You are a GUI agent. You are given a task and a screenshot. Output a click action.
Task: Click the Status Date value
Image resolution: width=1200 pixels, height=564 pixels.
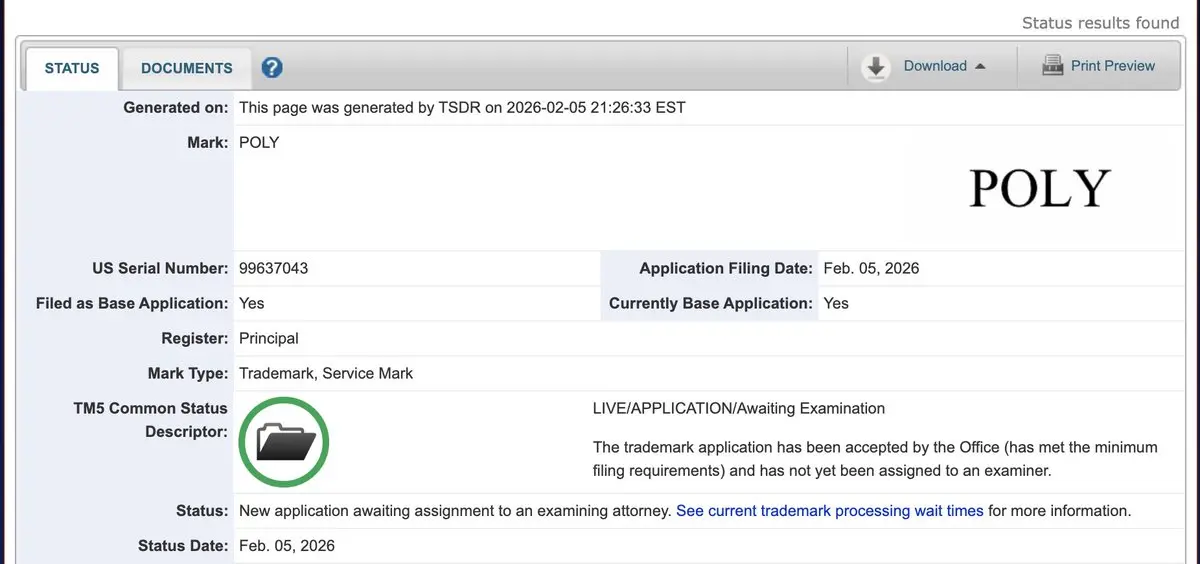click(287, 546)
